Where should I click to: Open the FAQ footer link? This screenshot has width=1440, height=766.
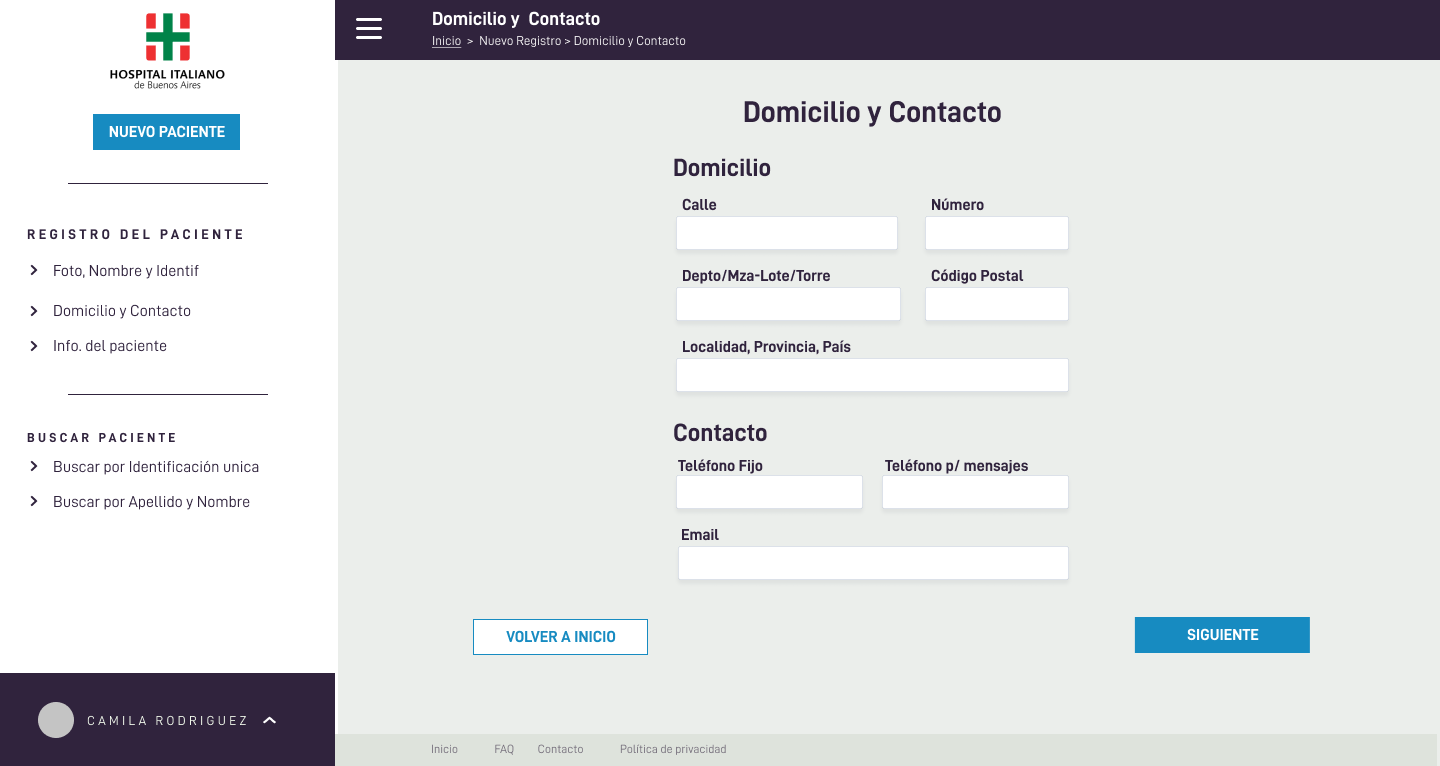point(504,749)
